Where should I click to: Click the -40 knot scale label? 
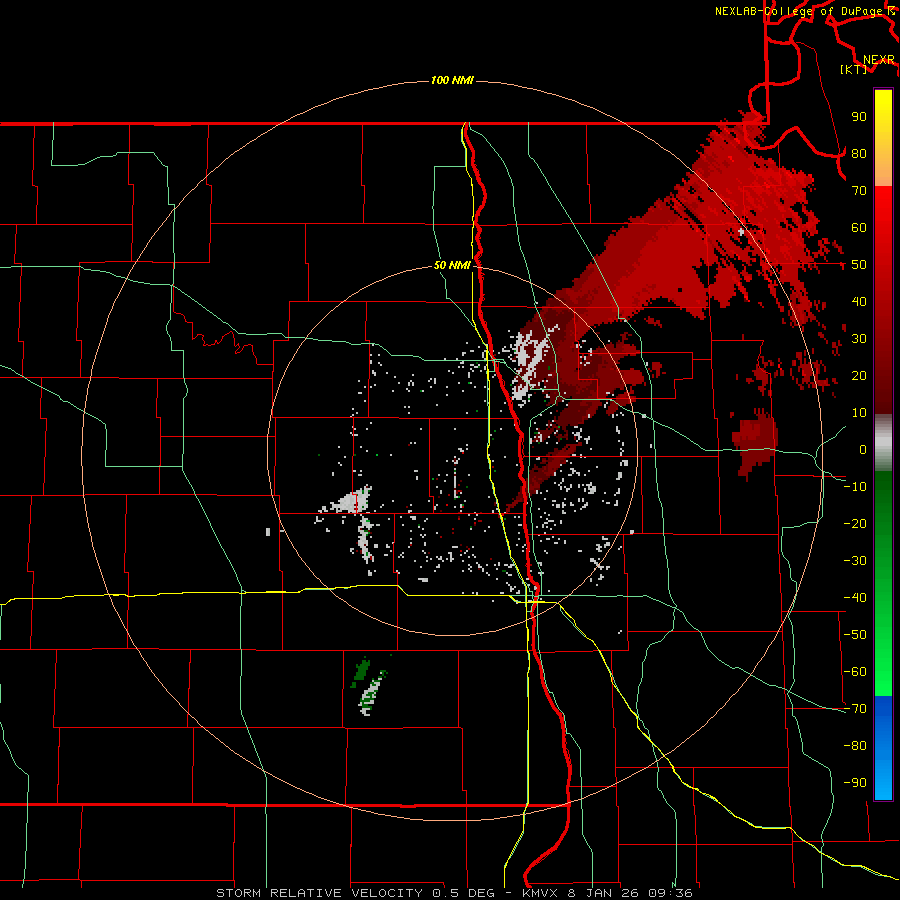[x=855, y=598]
